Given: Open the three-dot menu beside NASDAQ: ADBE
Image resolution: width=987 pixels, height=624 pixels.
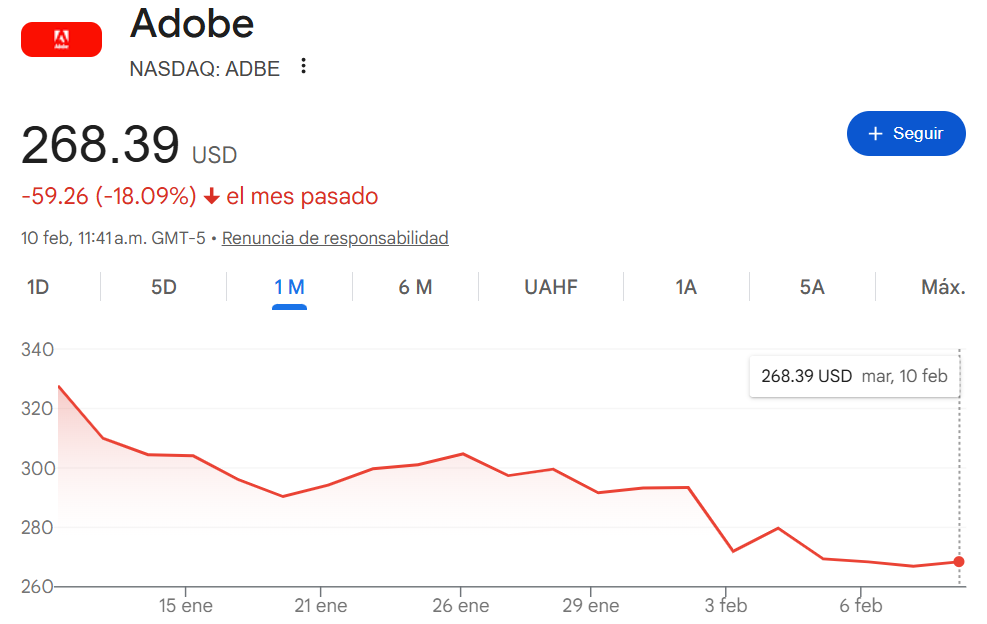Looking at the screenshot, I should (304, 67).
